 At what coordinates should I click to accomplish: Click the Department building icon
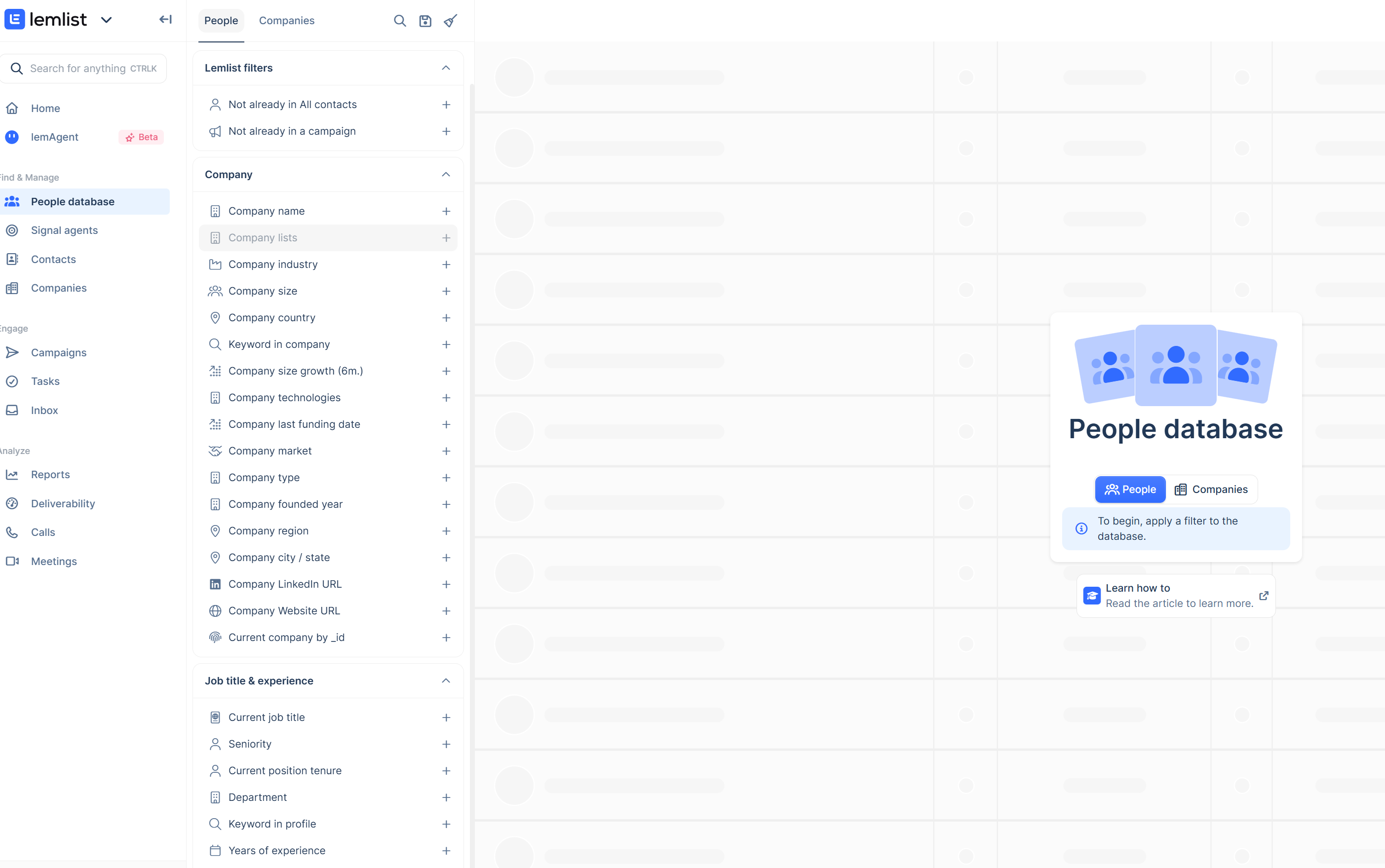pos(215,797)
